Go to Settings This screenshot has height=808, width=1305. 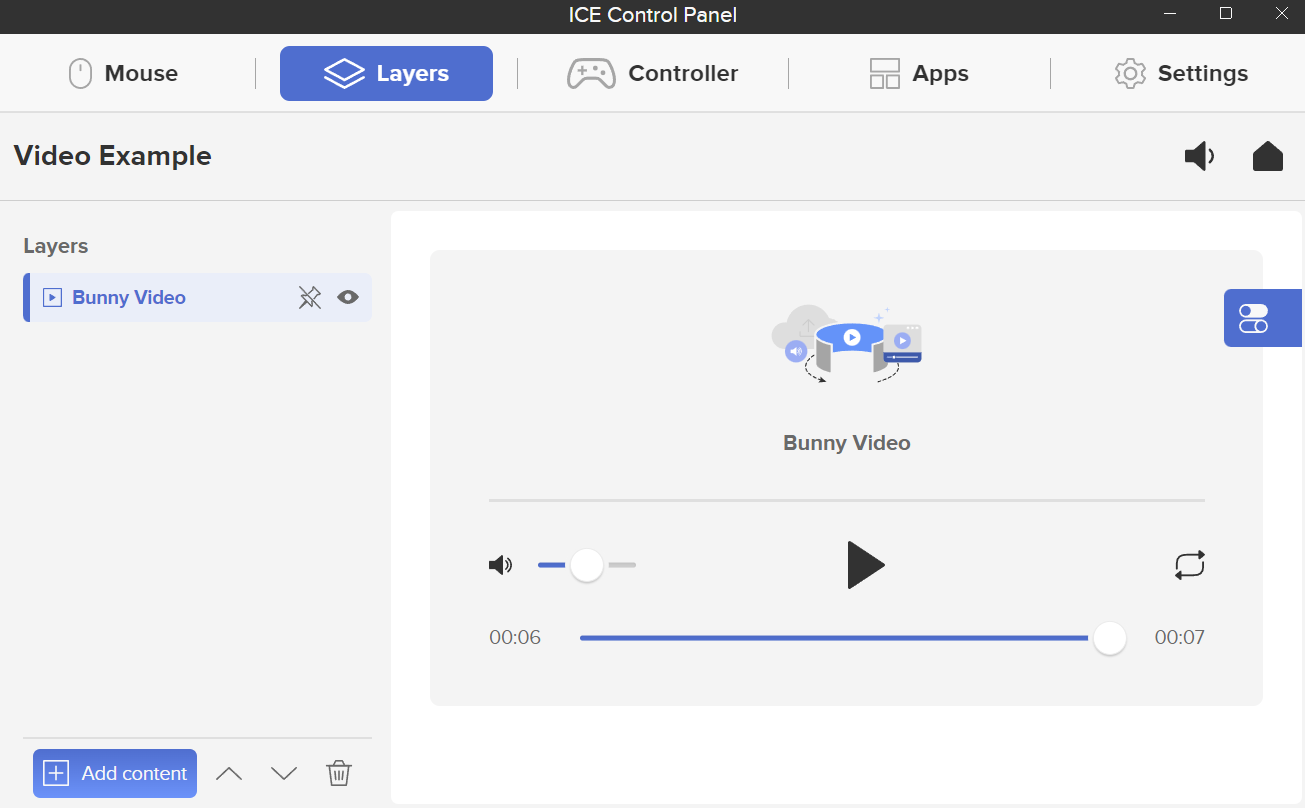[x=1180, y=72]
